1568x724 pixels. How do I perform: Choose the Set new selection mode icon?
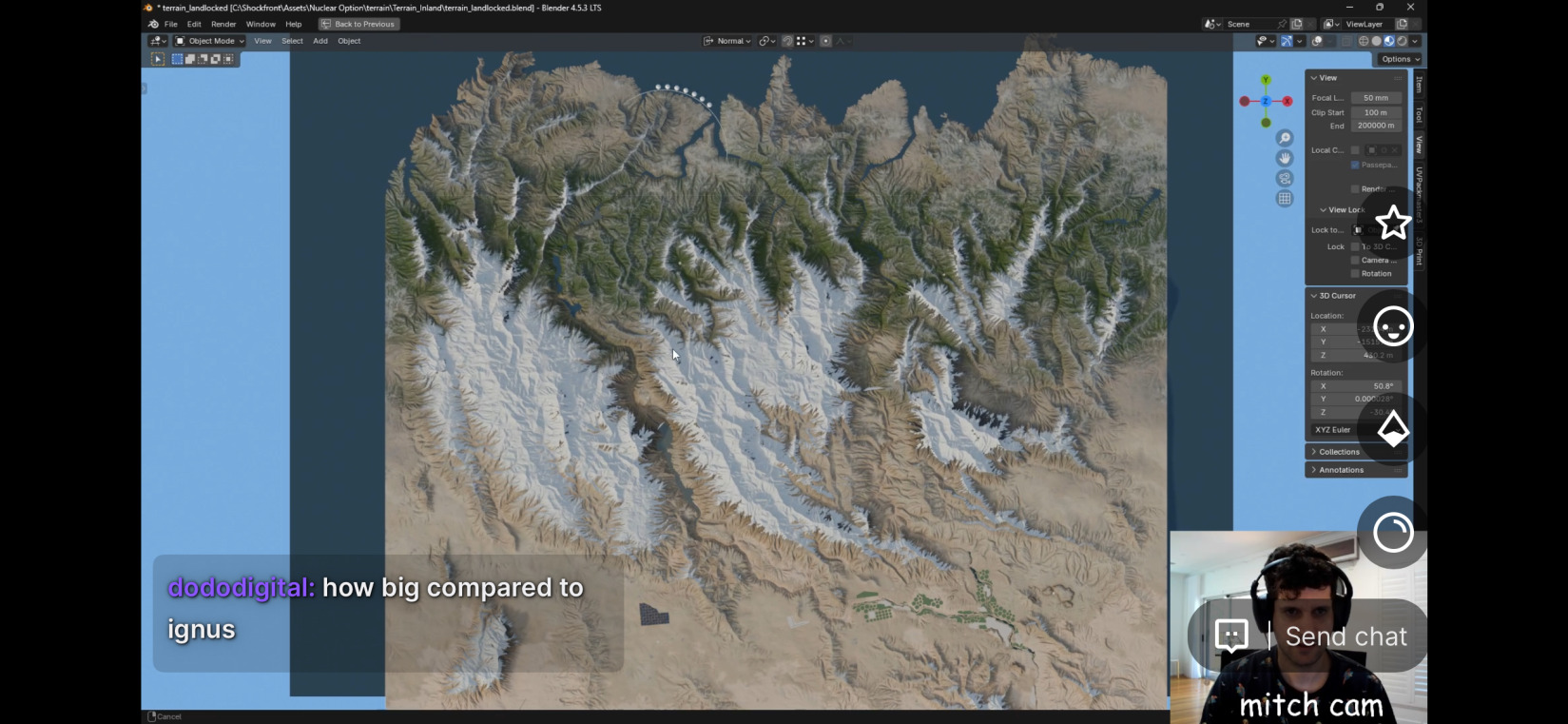(x=177, y=59)
